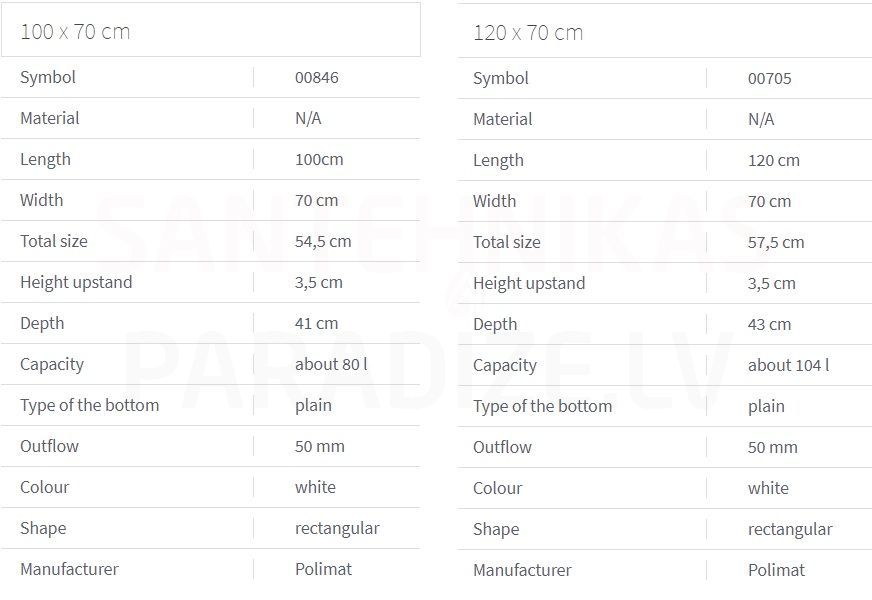Click total size value 54,5 cm

click(323, 241)
